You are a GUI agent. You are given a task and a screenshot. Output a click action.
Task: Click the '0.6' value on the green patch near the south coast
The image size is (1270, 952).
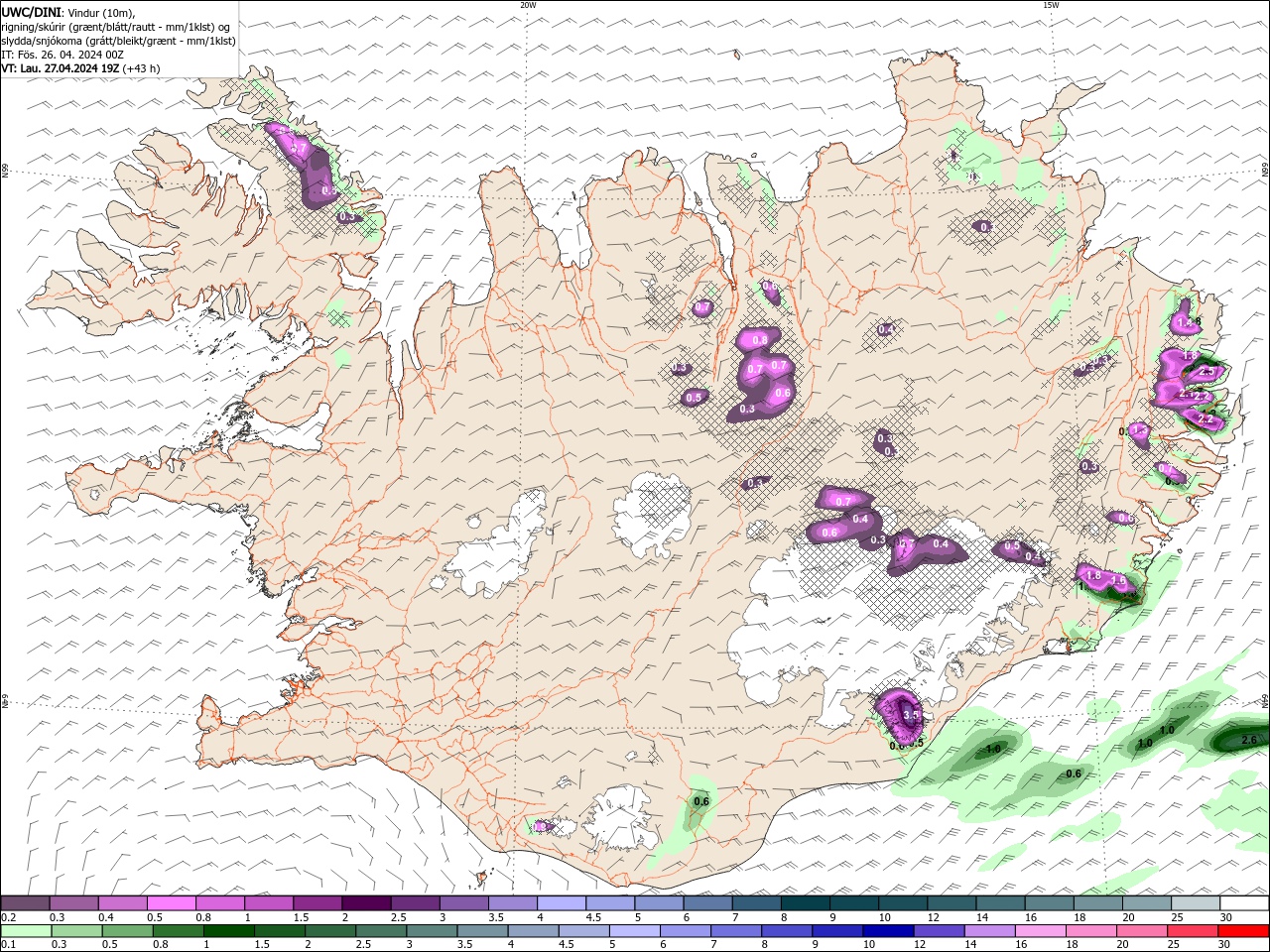coord(701,801)
